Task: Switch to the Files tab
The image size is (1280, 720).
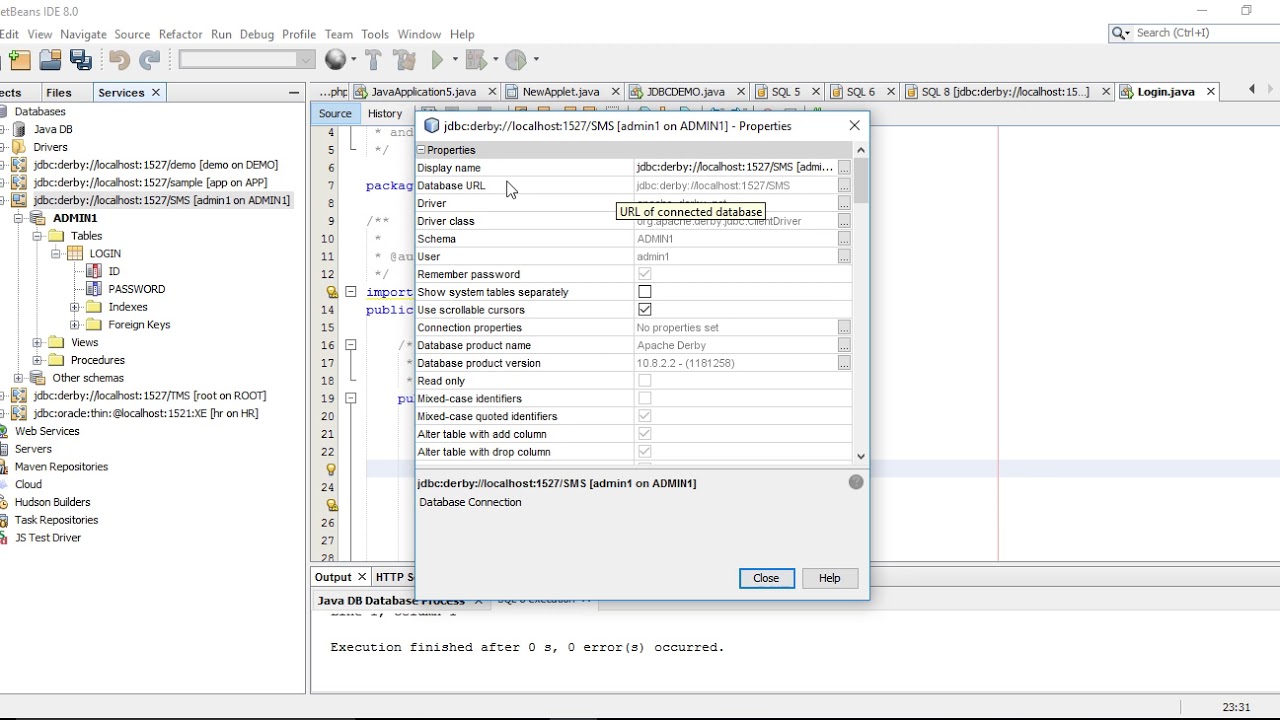Action: (59, 92)
